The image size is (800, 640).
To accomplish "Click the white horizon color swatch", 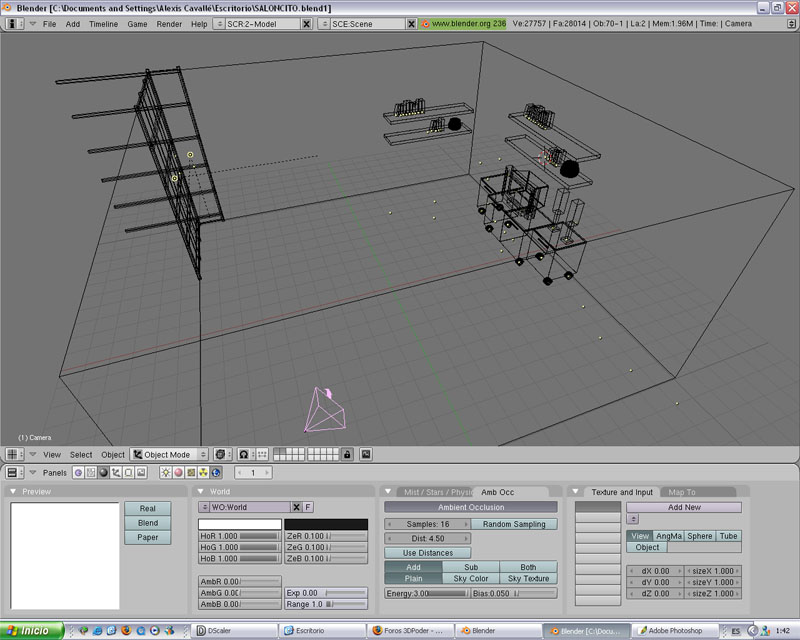I will pyautogui.click(x=240, y=525).
